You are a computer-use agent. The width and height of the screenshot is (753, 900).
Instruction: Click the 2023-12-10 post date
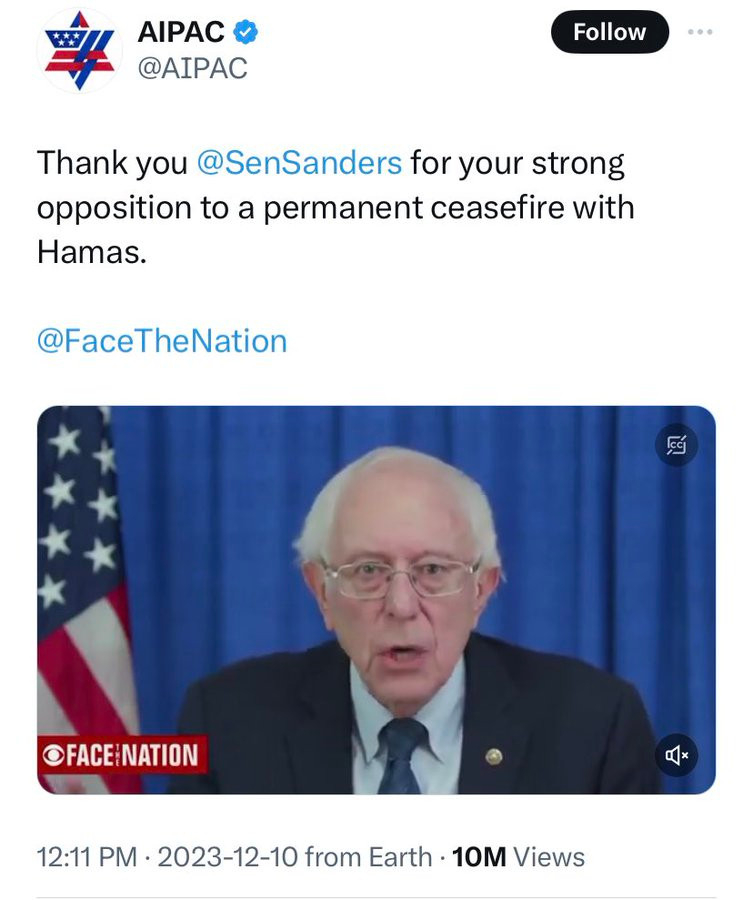coord(227,857)
